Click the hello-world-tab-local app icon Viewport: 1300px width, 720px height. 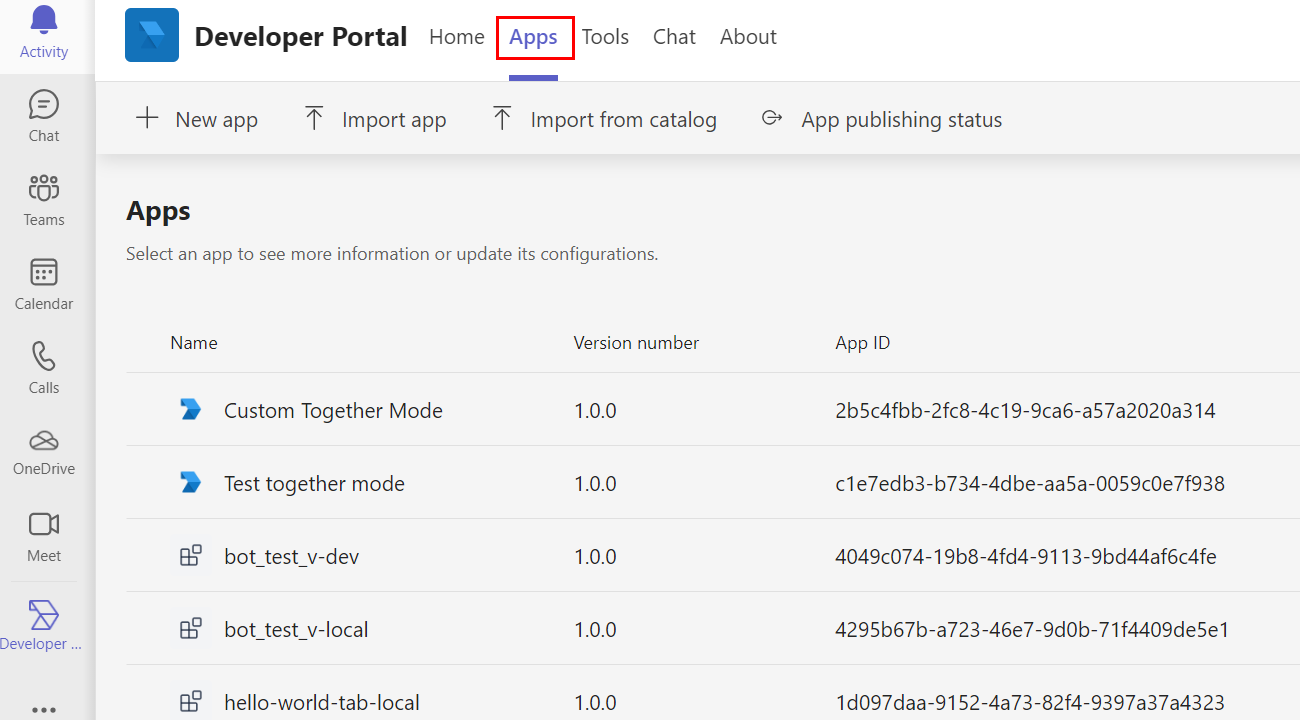pyautogui.click(x=190, y=702)
